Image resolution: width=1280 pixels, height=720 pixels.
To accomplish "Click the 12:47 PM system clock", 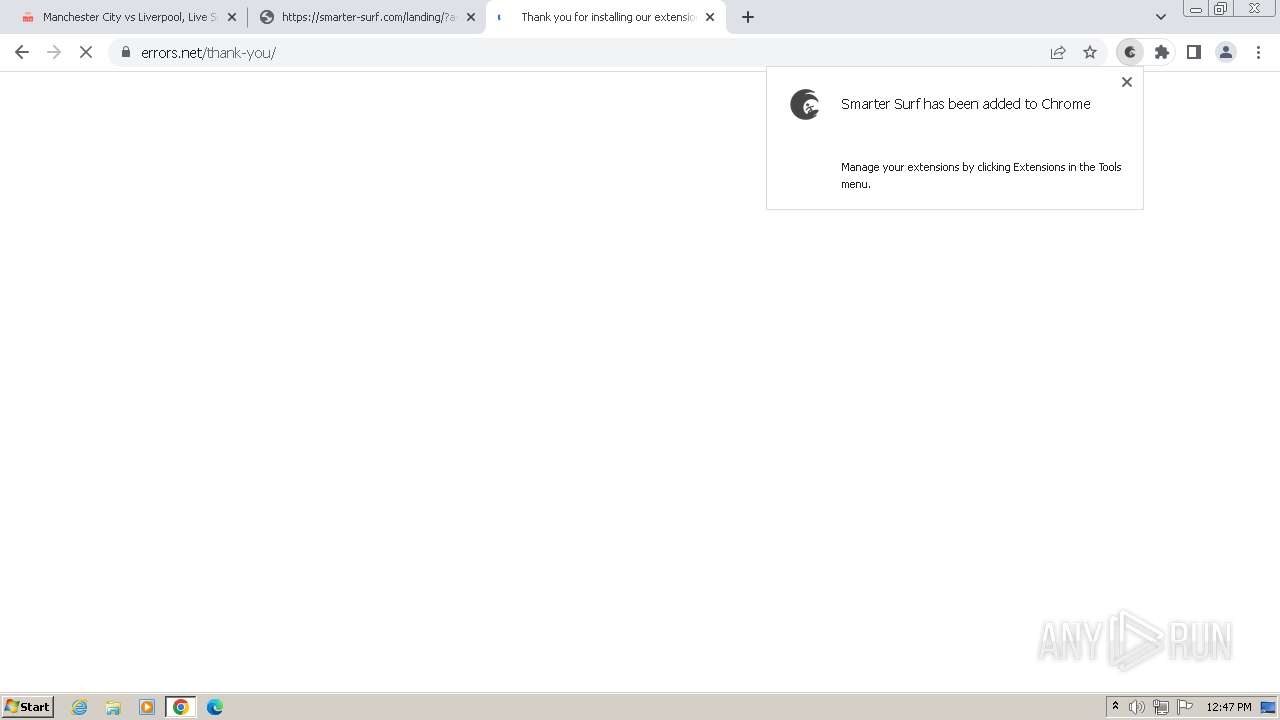I will click(x=1229, y=707).
